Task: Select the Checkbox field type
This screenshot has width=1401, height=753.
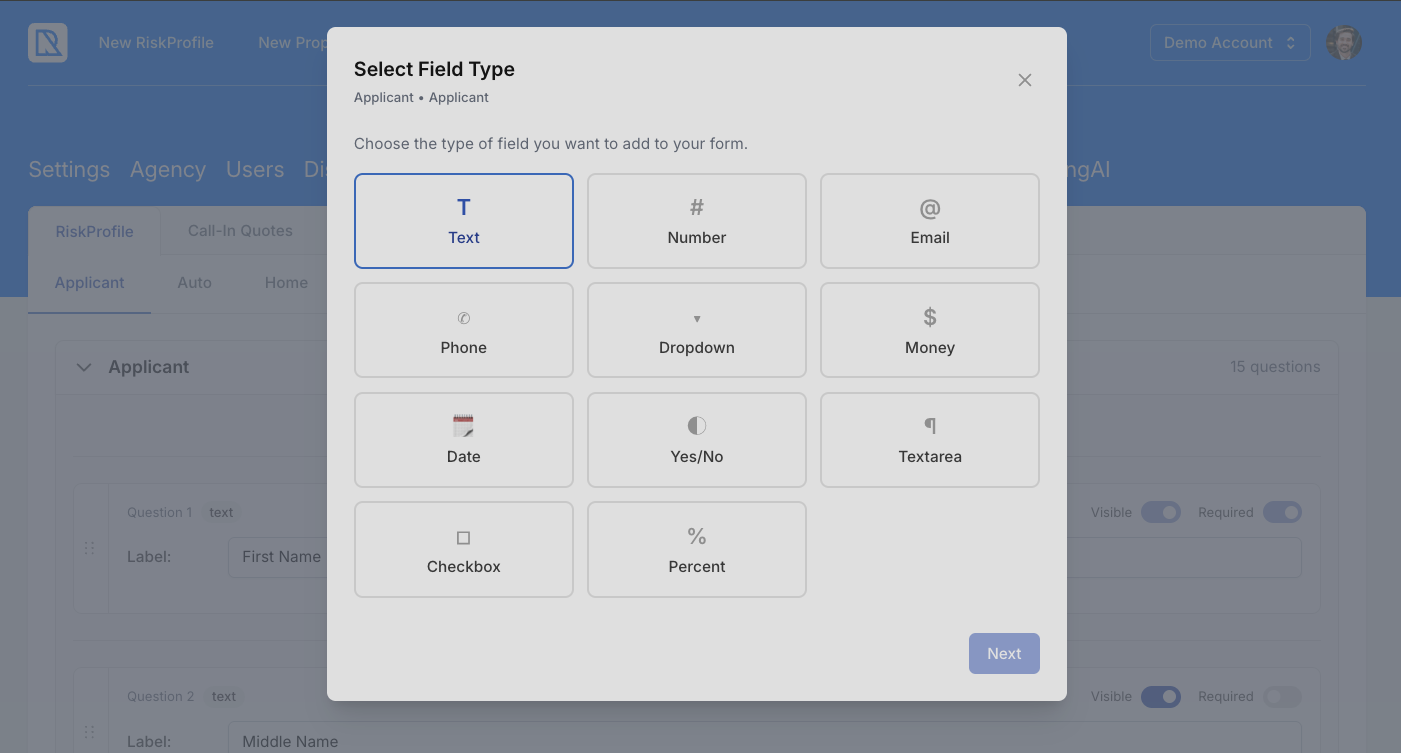Action: click(x=464, y=549)
